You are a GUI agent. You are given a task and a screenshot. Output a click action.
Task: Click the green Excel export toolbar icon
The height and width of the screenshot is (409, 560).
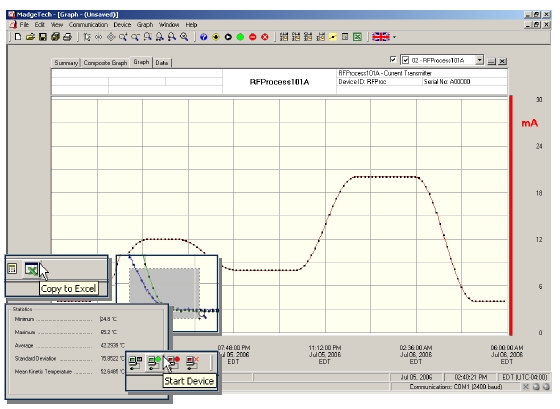pos(357,37)
